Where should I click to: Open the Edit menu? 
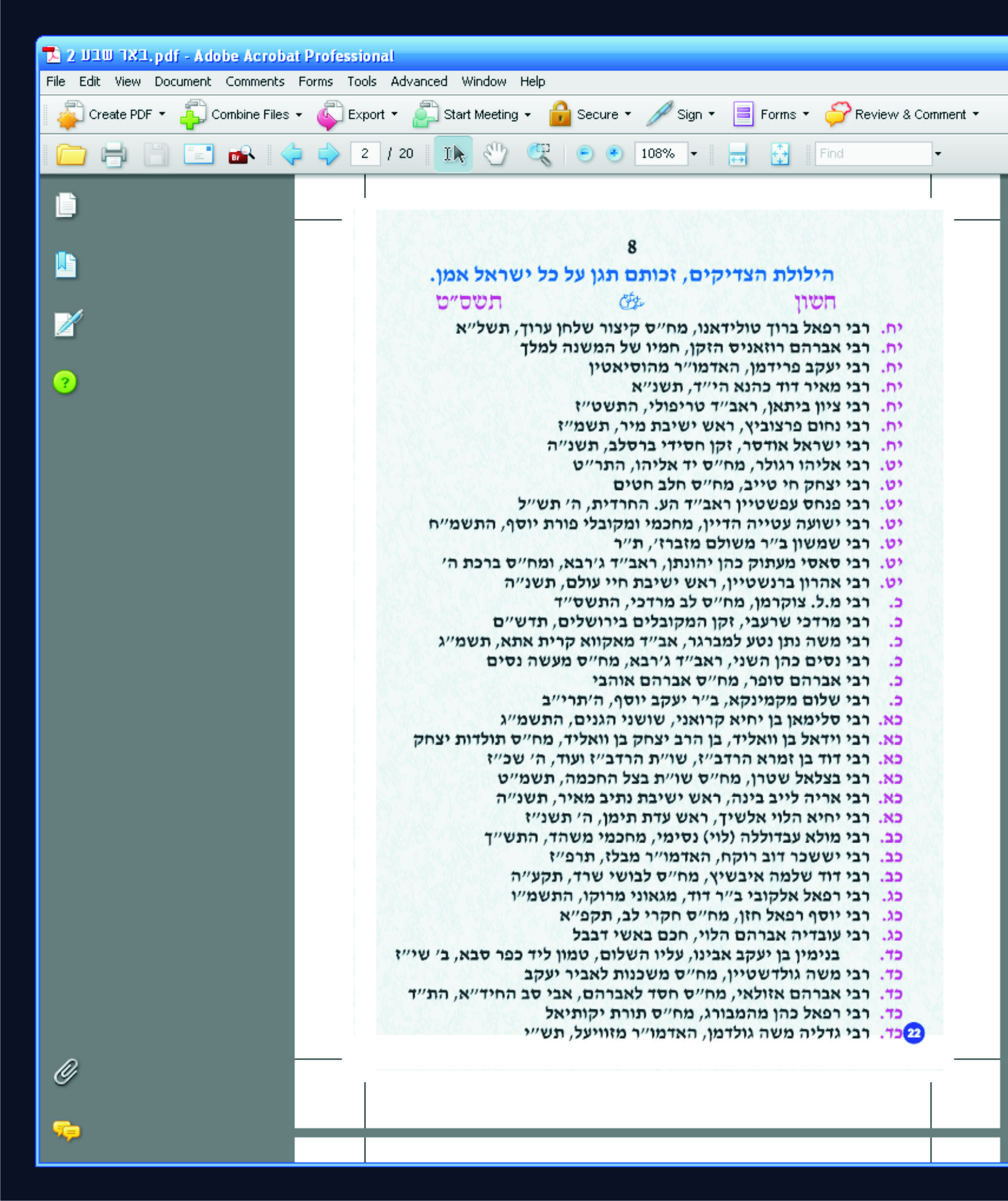pyautogui.click(x=89, y=81)
